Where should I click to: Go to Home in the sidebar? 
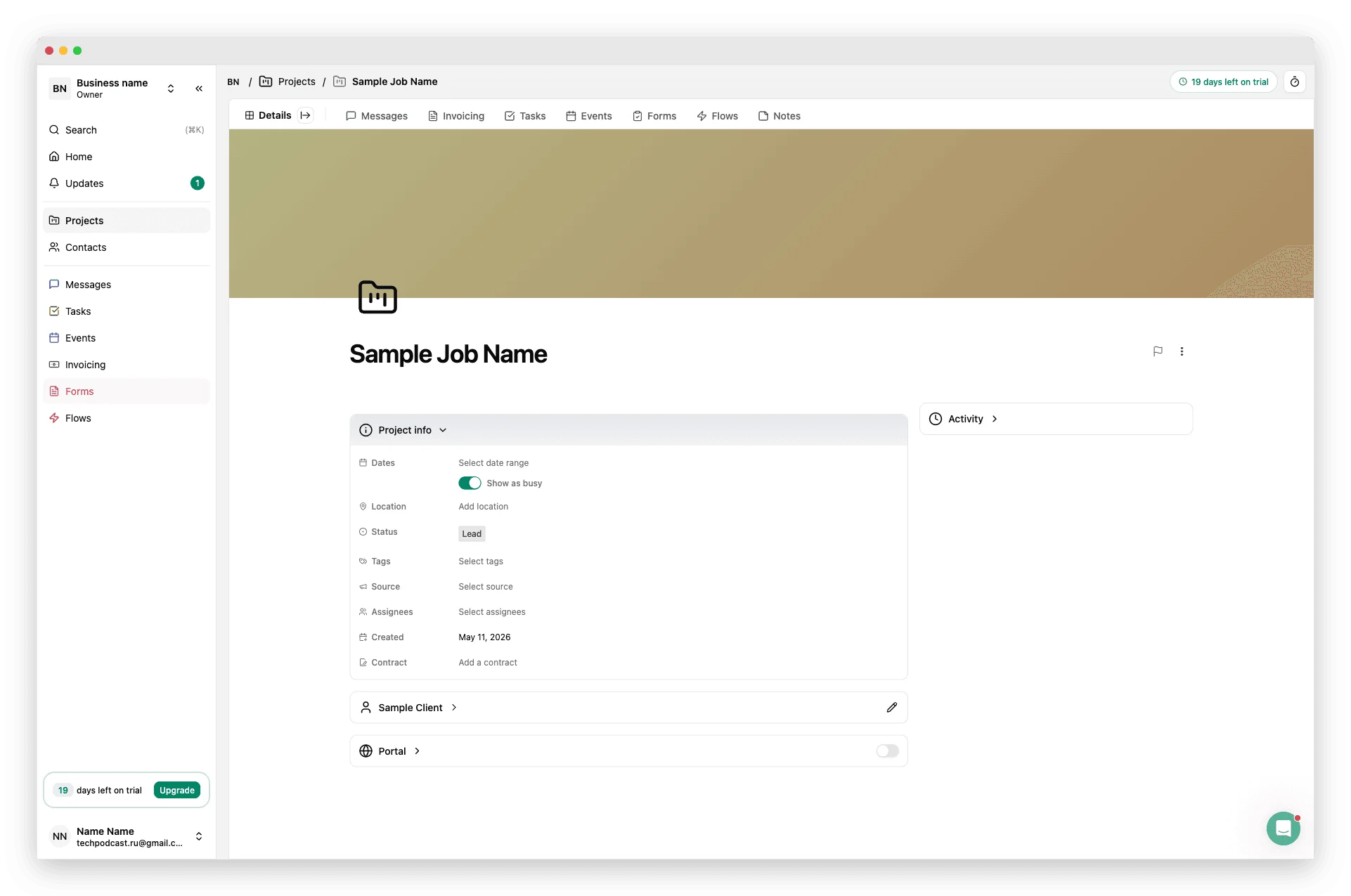tap(127, 157)
